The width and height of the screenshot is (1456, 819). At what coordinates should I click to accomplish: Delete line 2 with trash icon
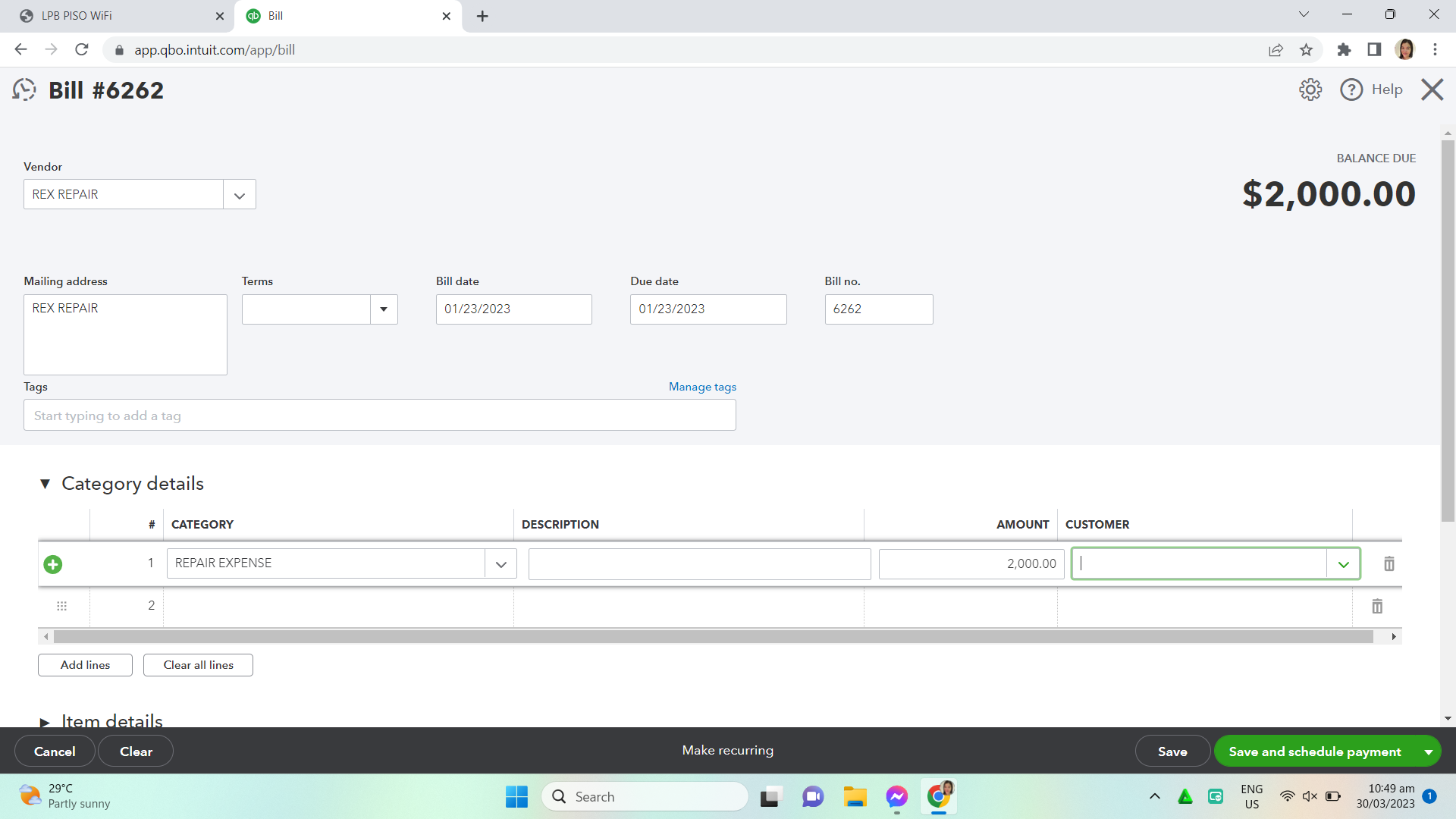(x=1377, y=606)
